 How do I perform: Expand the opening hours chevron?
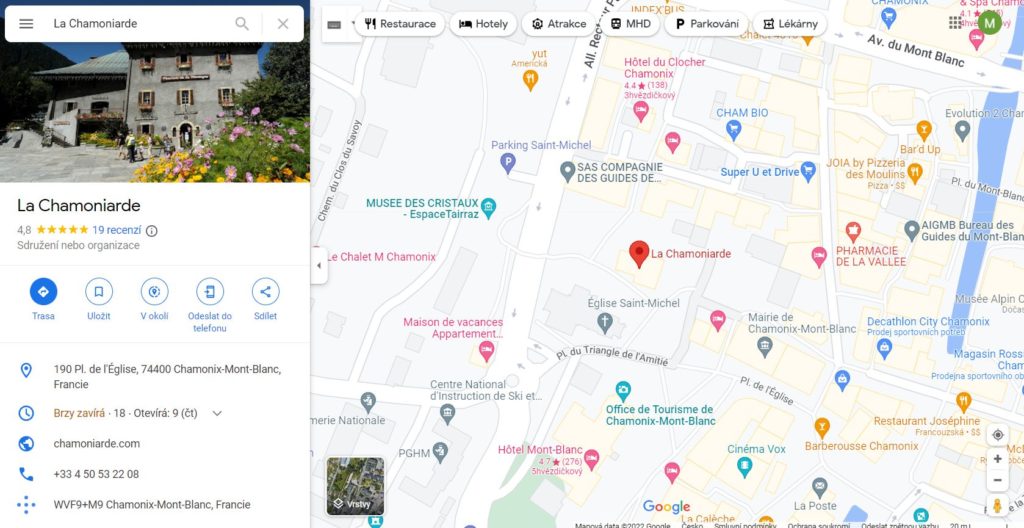(217, 413)
